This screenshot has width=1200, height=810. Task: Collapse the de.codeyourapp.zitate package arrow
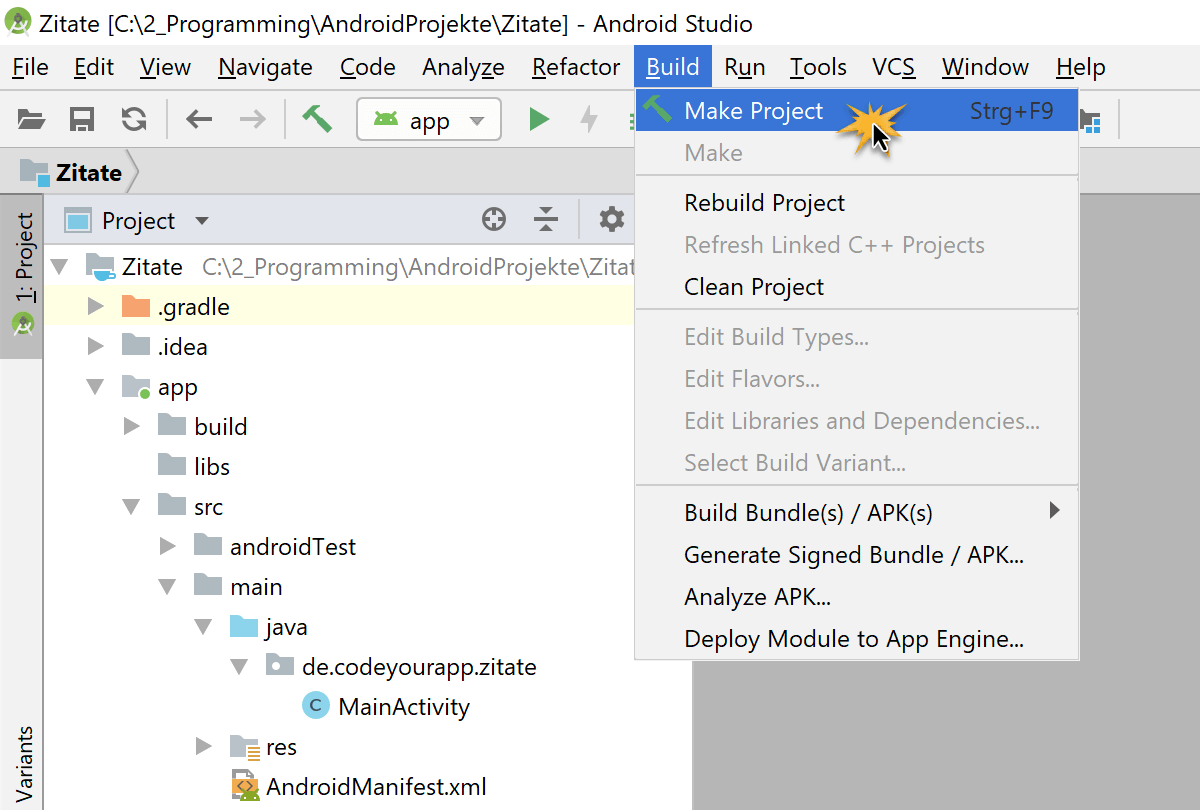click(240, 667)
